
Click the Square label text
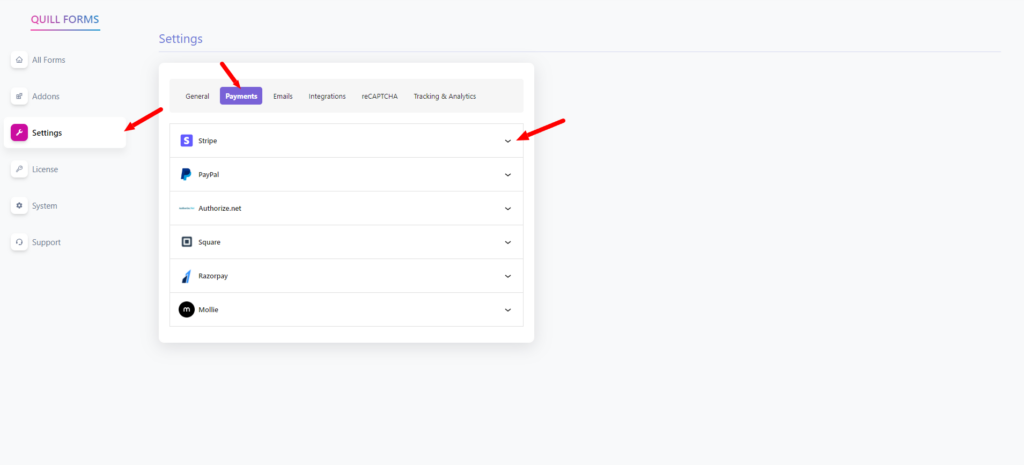(210, 242)
